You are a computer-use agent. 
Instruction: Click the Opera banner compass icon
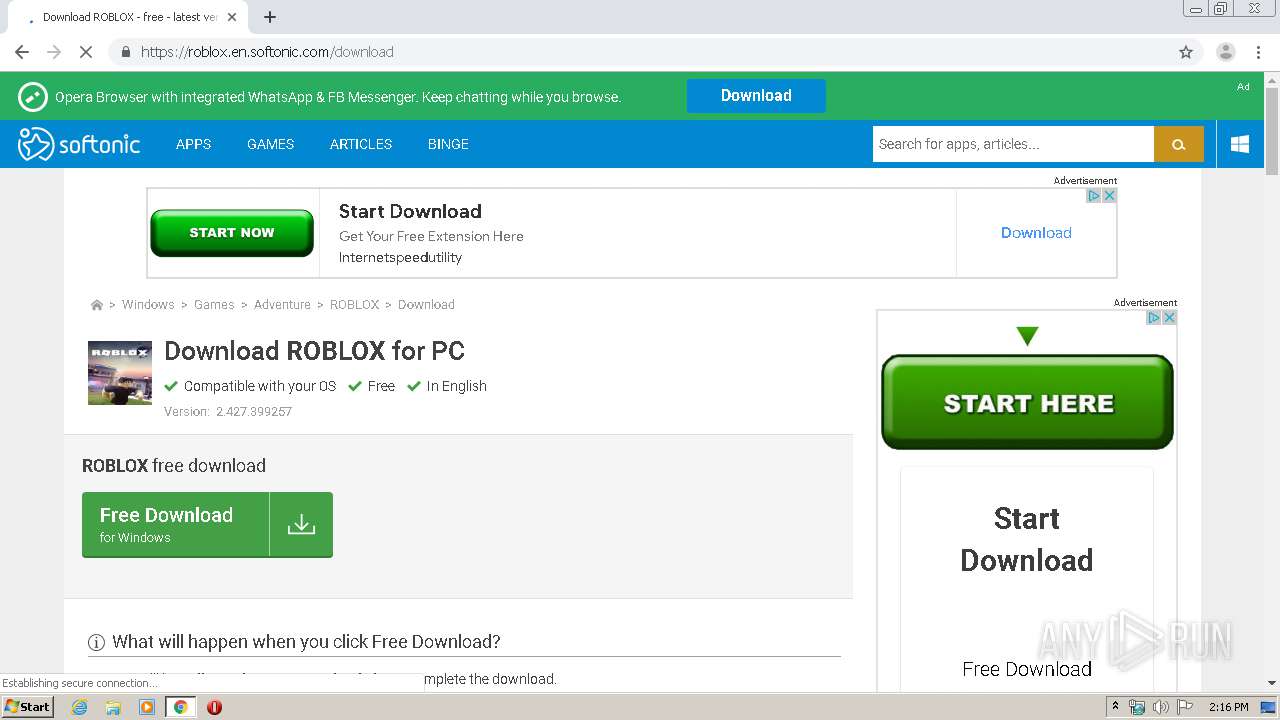pos(32,97)
